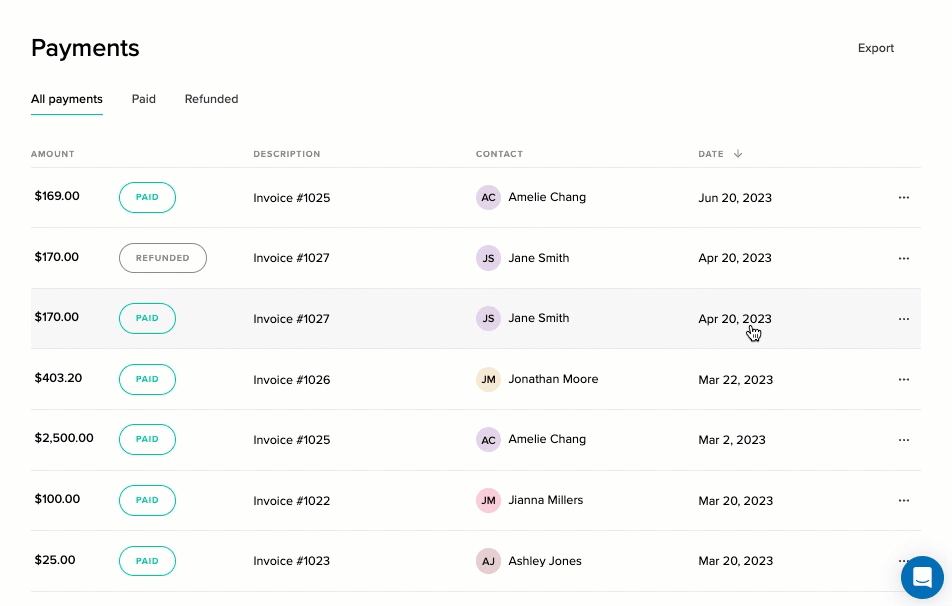This screenshot has height=606, width=952.
Task: Click the Mar 20, 2023 date for Ashley Jones
Action: click(x=735, y=561)
